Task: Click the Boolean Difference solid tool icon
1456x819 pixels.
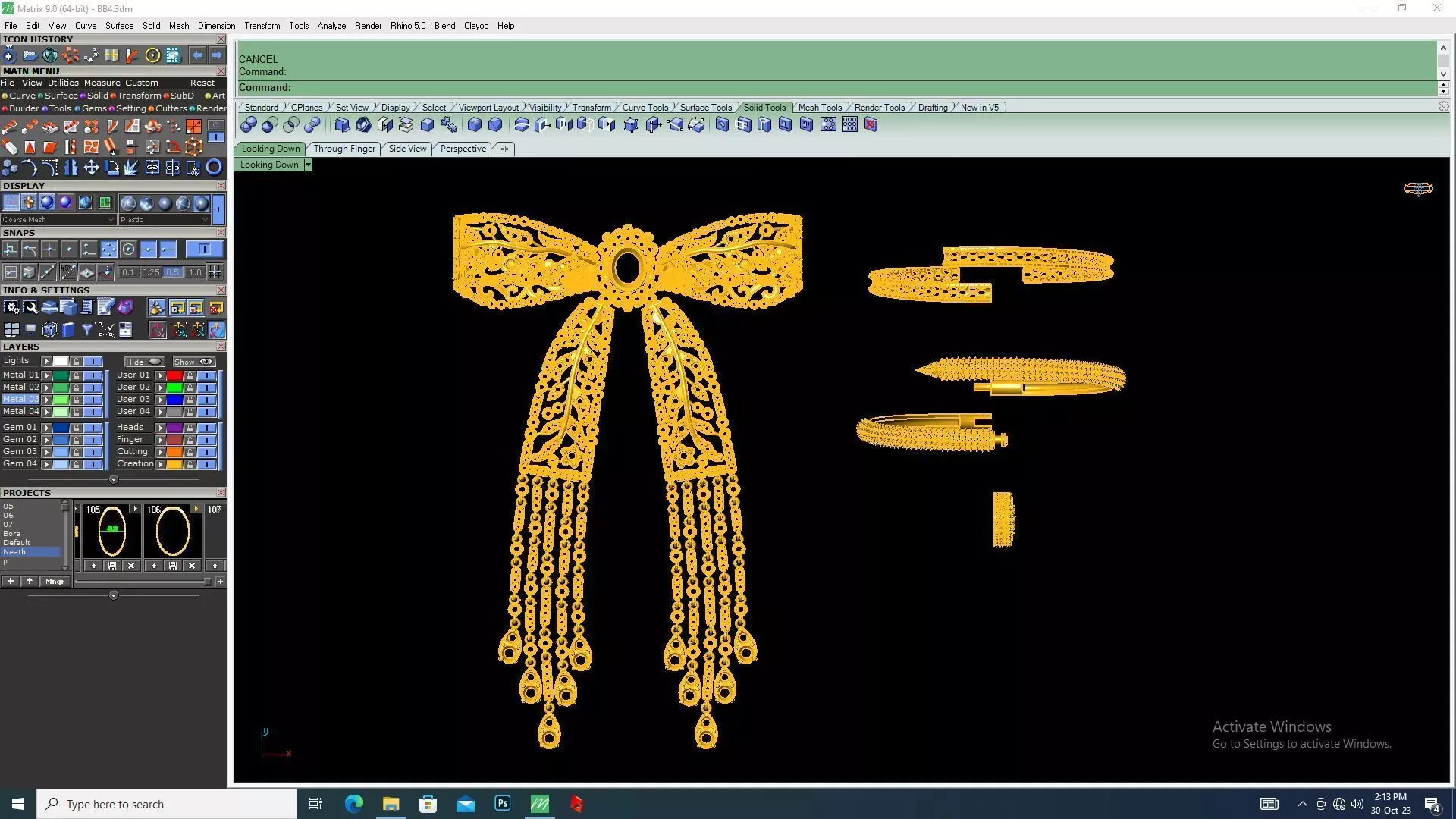Action: tap(269, 125)
